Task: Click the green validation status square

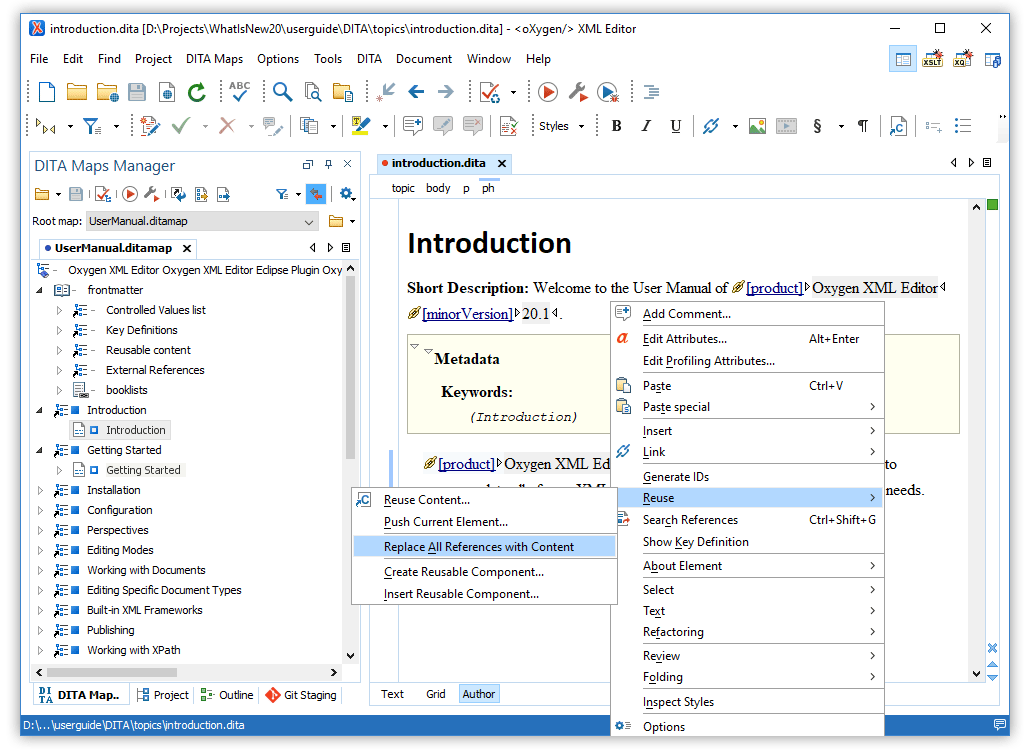Action: click(x=993, y=205)
